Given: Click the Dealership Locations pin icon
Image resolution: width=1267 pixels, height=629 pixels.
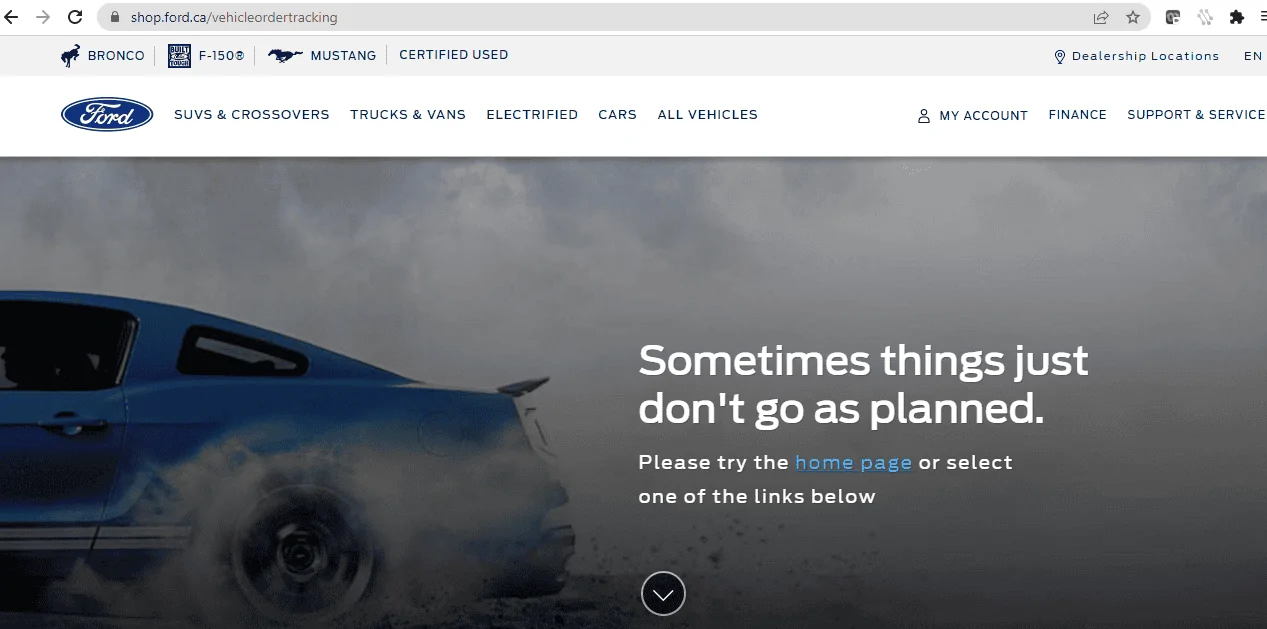Looking at the screenshot, I should coord(1060,57).
